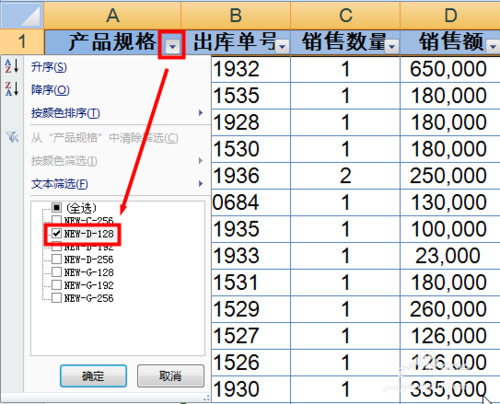The width and height of the screenshot is (500, 404).
Task: Open the 产品规格 filter dropdown arrow
Action: pyautogui.click(x=172, y=46)
